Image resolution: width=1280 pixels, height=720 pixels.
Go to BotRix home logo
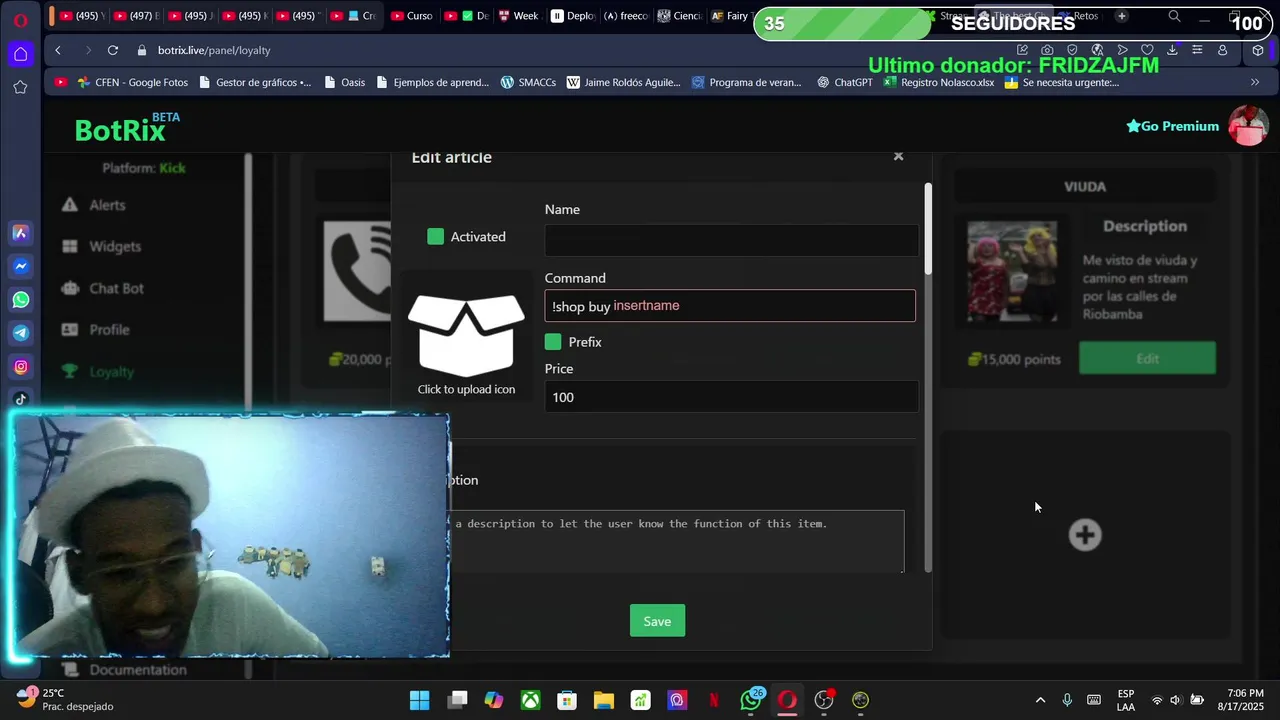click(x=127, y=128)
